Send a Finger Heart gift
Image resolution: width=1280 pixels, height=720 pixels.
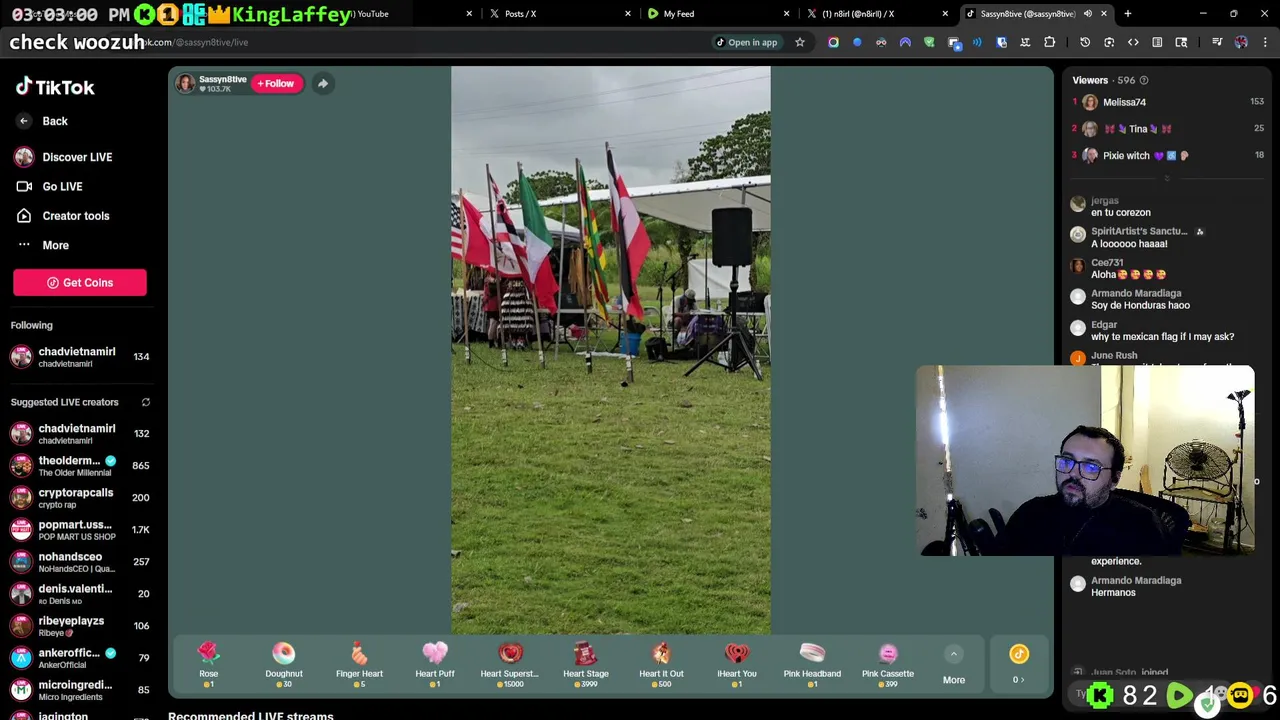[359, 665]
